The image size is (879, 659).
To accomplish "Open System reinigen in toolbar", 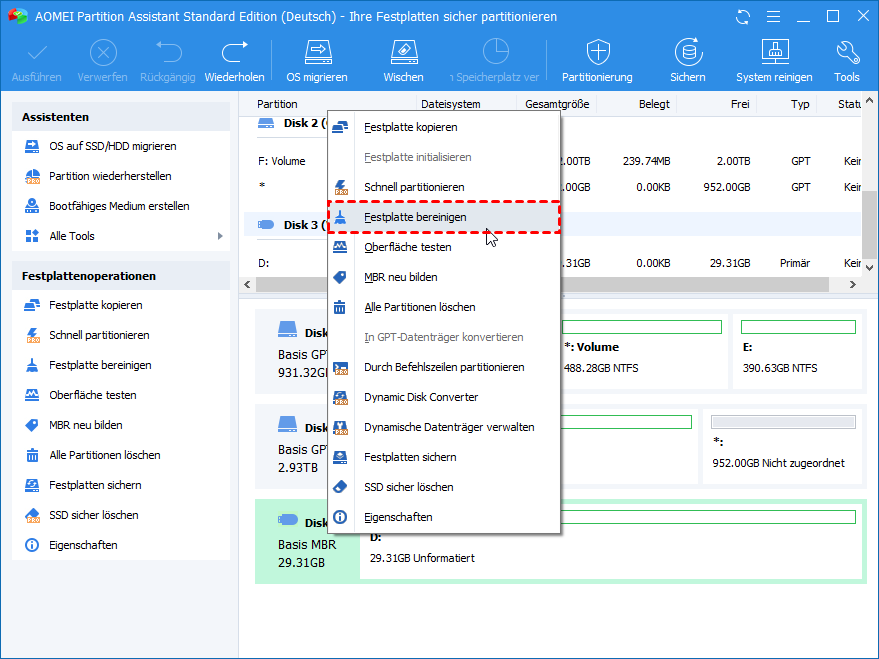I will (x=774, y=61).
